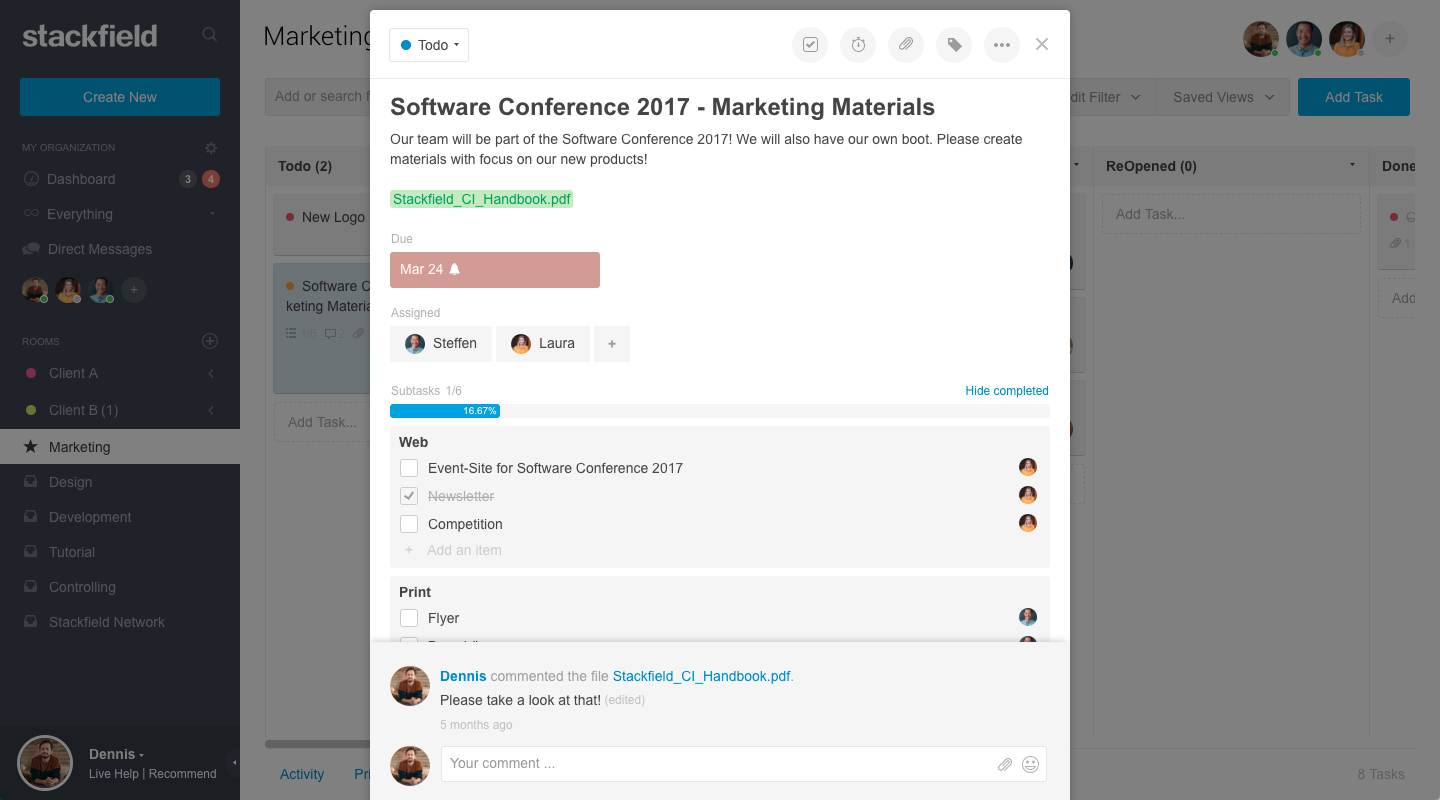This screenshot has height=800, width=1440.
Task: Add another assignee with plus button
Action: pos(612,344)
